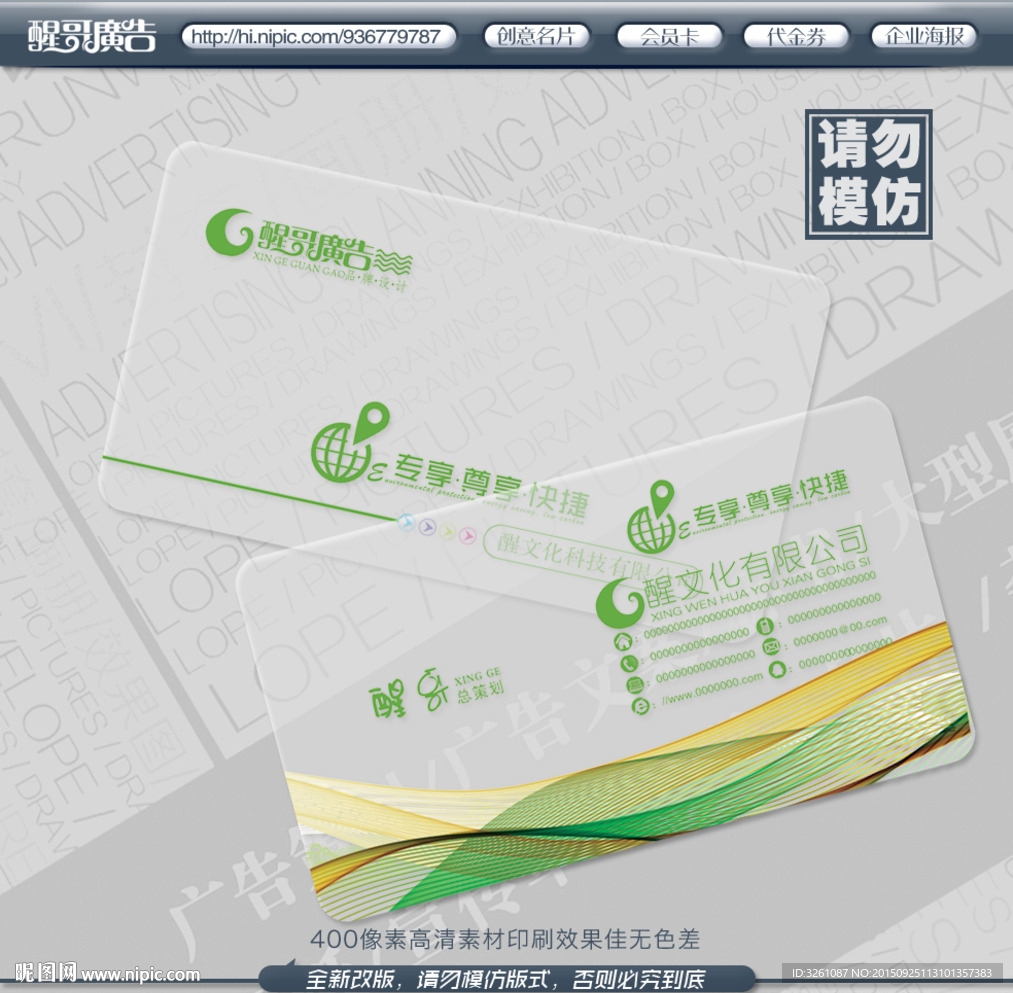1013x993 pixels.
Task: Click the yellow round arrow icon
Action: (x=447, y=532)
